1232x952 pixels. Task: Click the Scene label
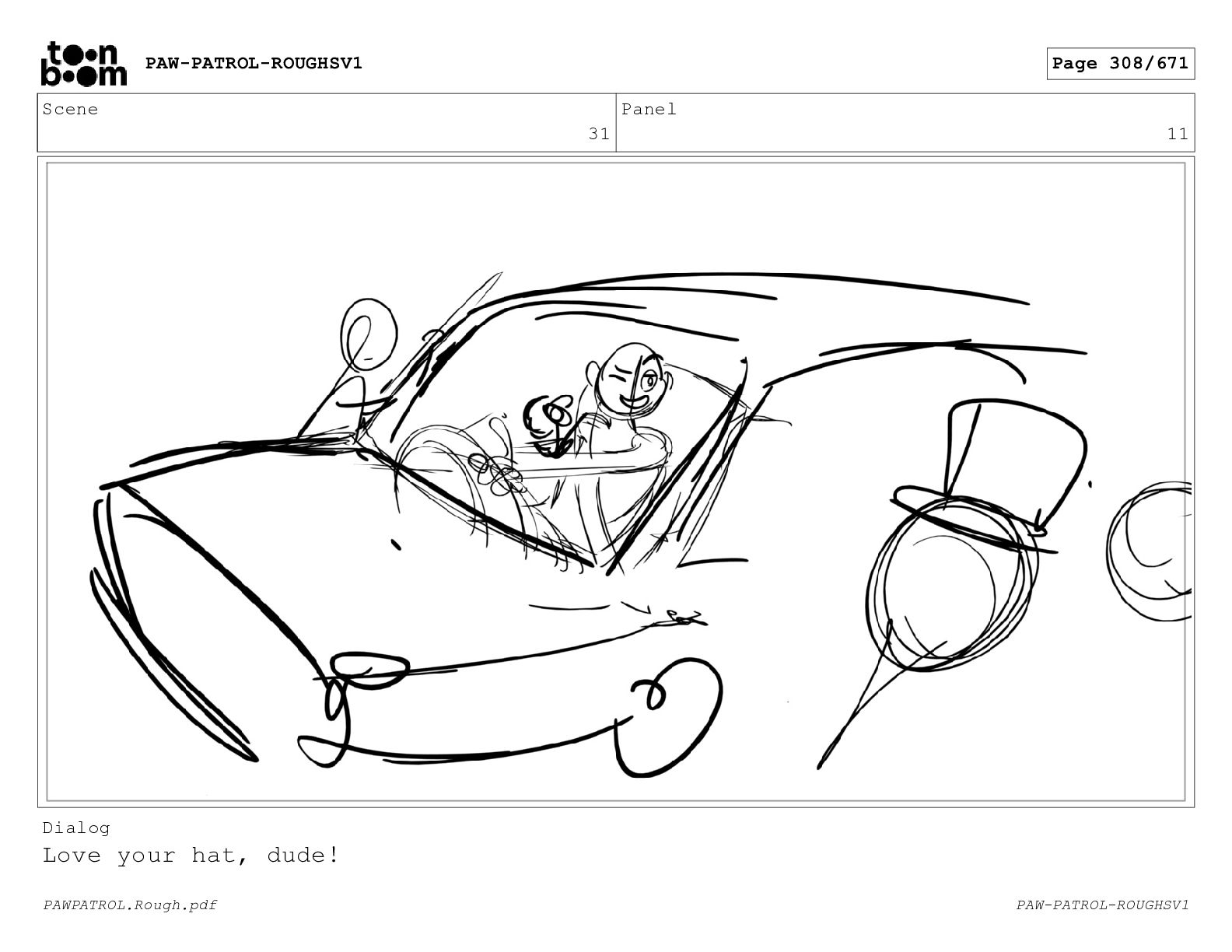pos(70,109)
